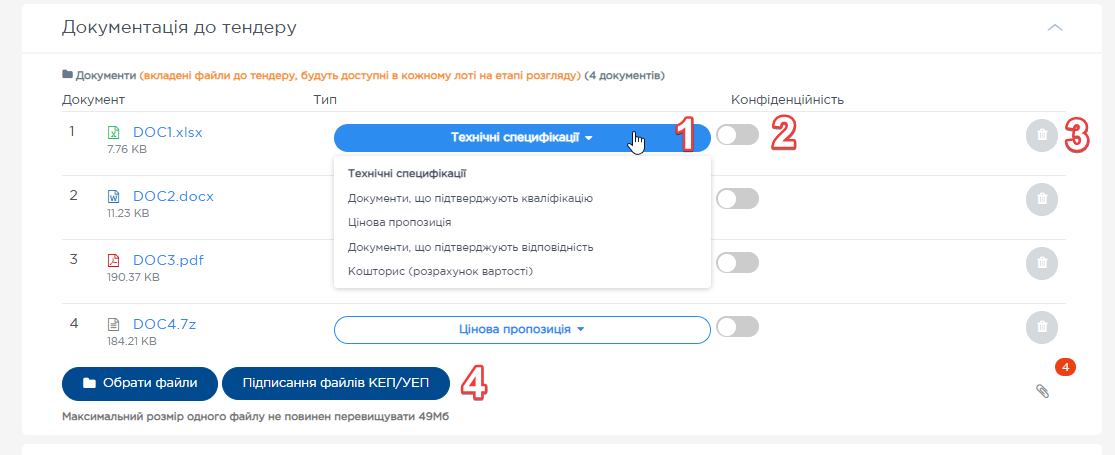The width and height of the screenshot is (1115, 455).
Task: Remove DOC4.7z using the trash icon
Action: (1041, 327)
